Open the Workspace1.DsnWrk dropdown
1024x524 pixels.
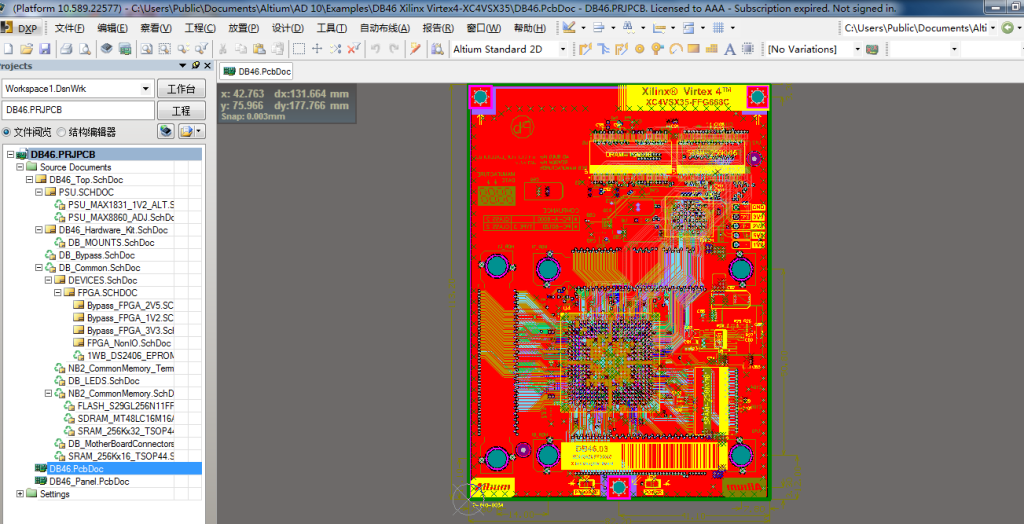pos(145,88)
